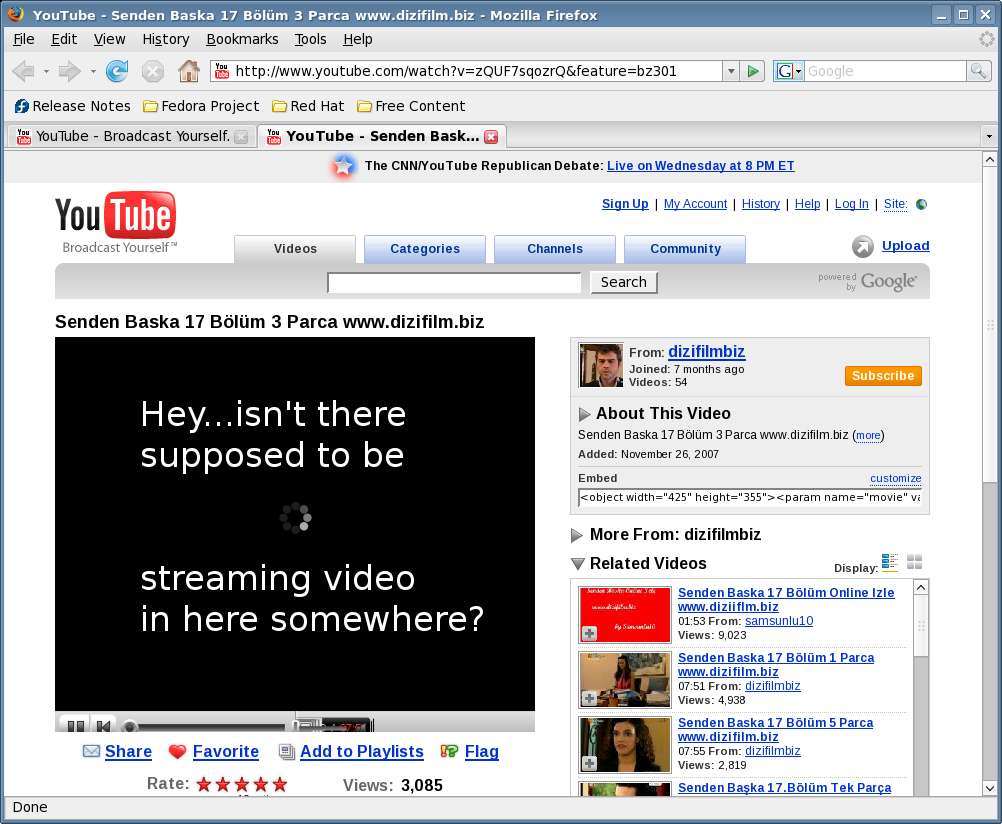
Task: Open the Edit menu
Action: click(64, 40)
